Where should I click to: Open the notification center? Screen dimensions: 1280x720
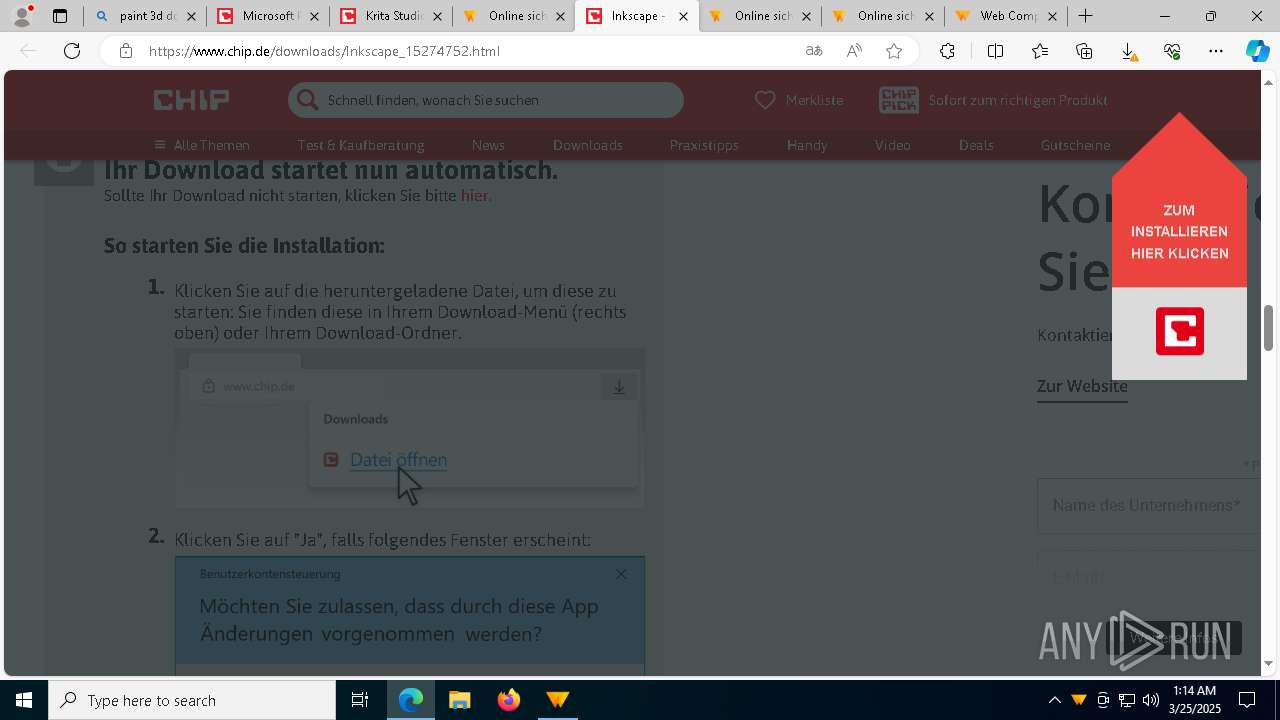point(1247,700)
